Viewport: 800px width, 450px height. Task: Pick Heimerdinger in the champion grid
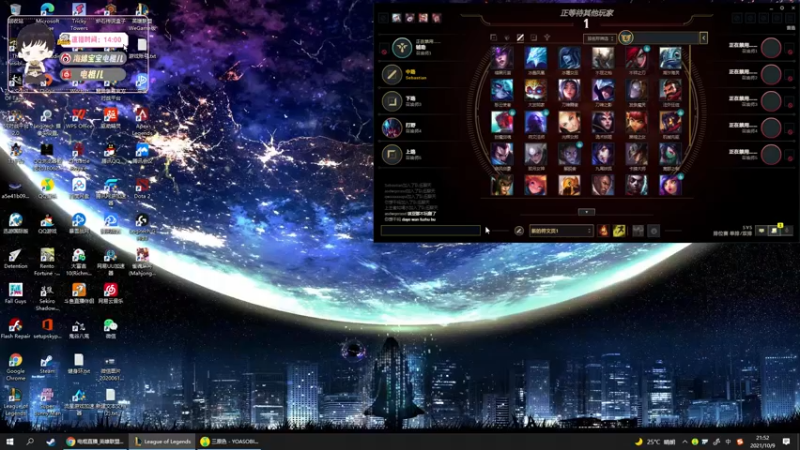coord(535,90)
